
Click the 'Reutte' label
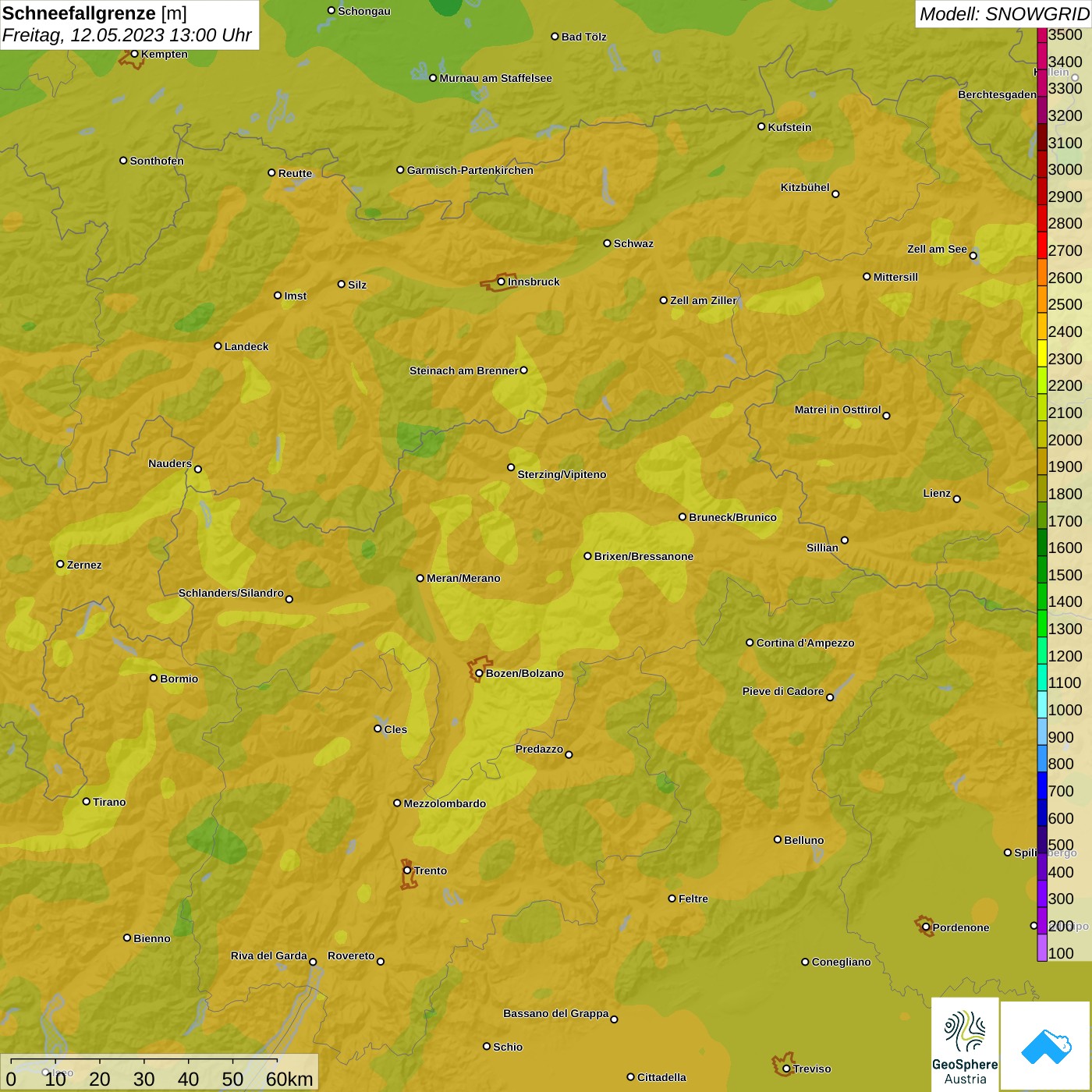pyautogui.click(x=295, y=173)
